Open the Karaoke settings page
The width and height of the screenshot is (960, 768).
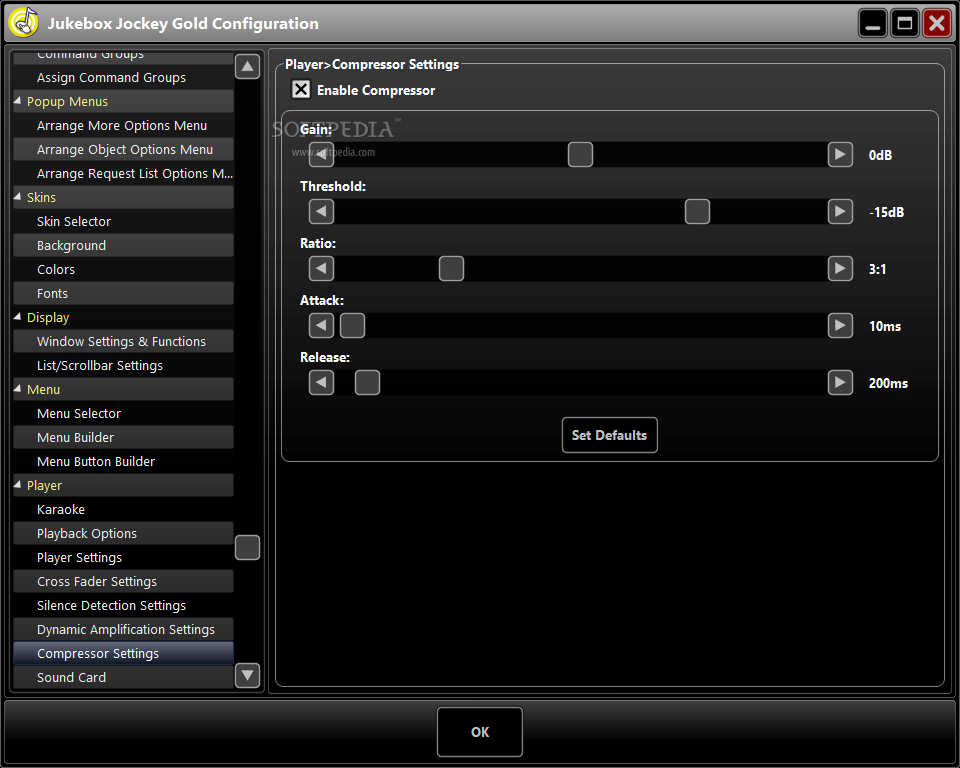[123, 510]
